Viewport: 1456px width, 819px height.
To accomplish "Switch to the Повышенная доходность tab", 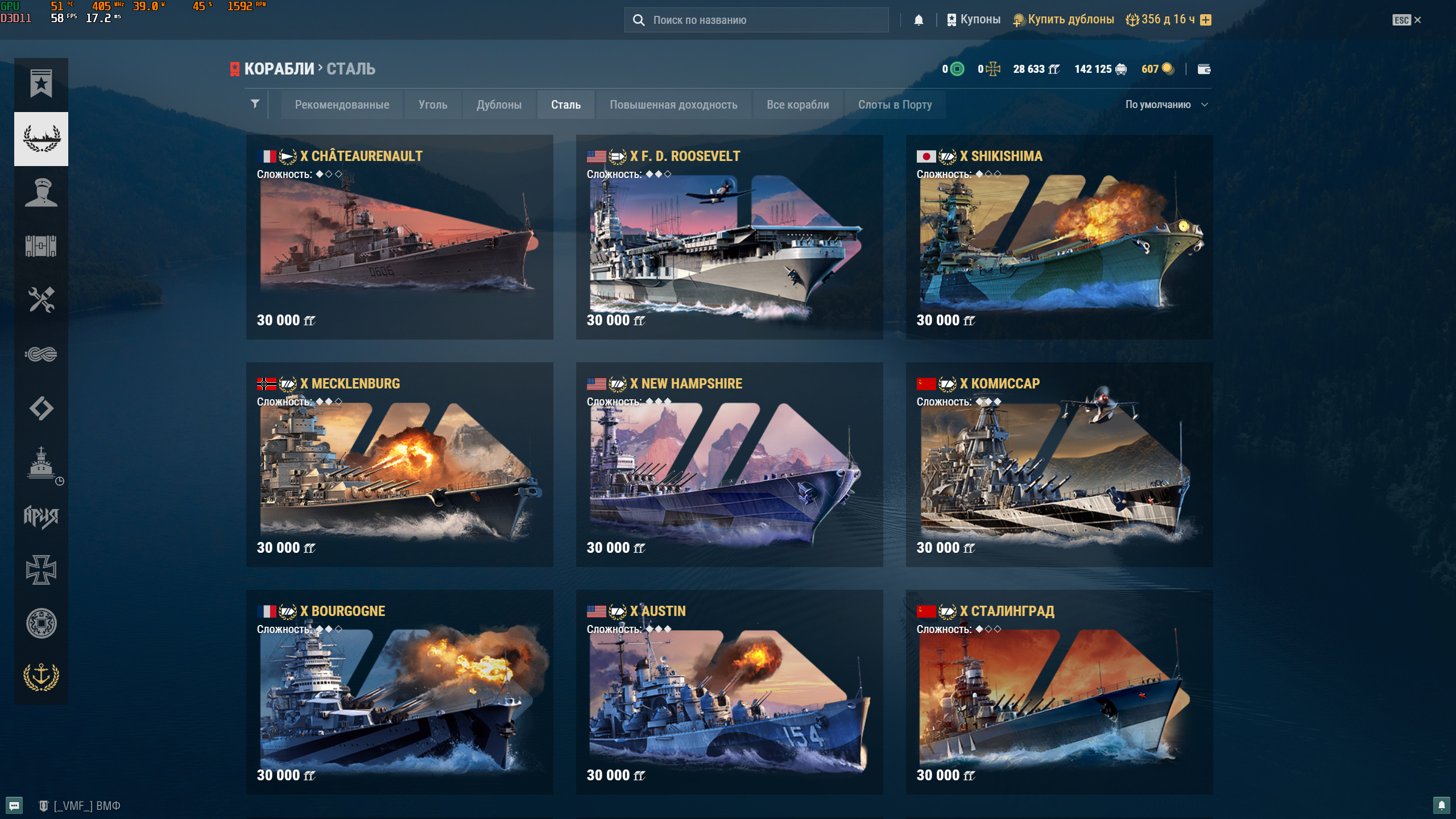I will 673,105.
